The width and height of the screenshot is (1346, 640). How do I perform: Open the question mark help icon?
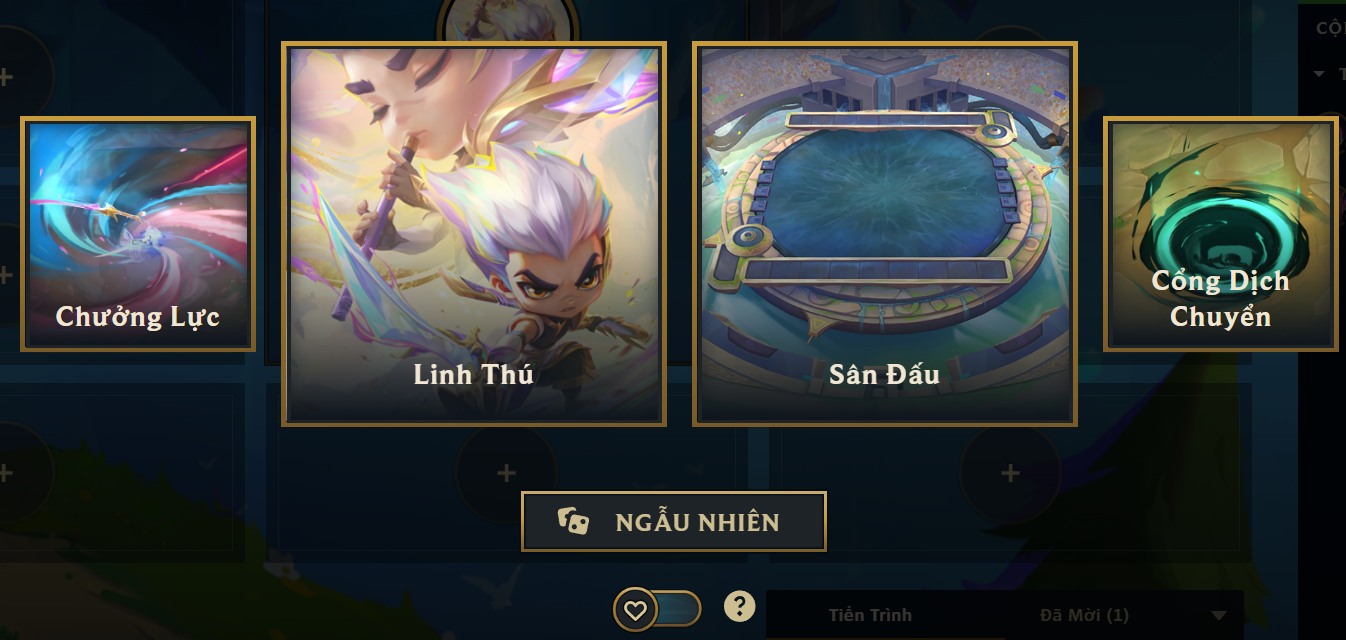[739, 606]
